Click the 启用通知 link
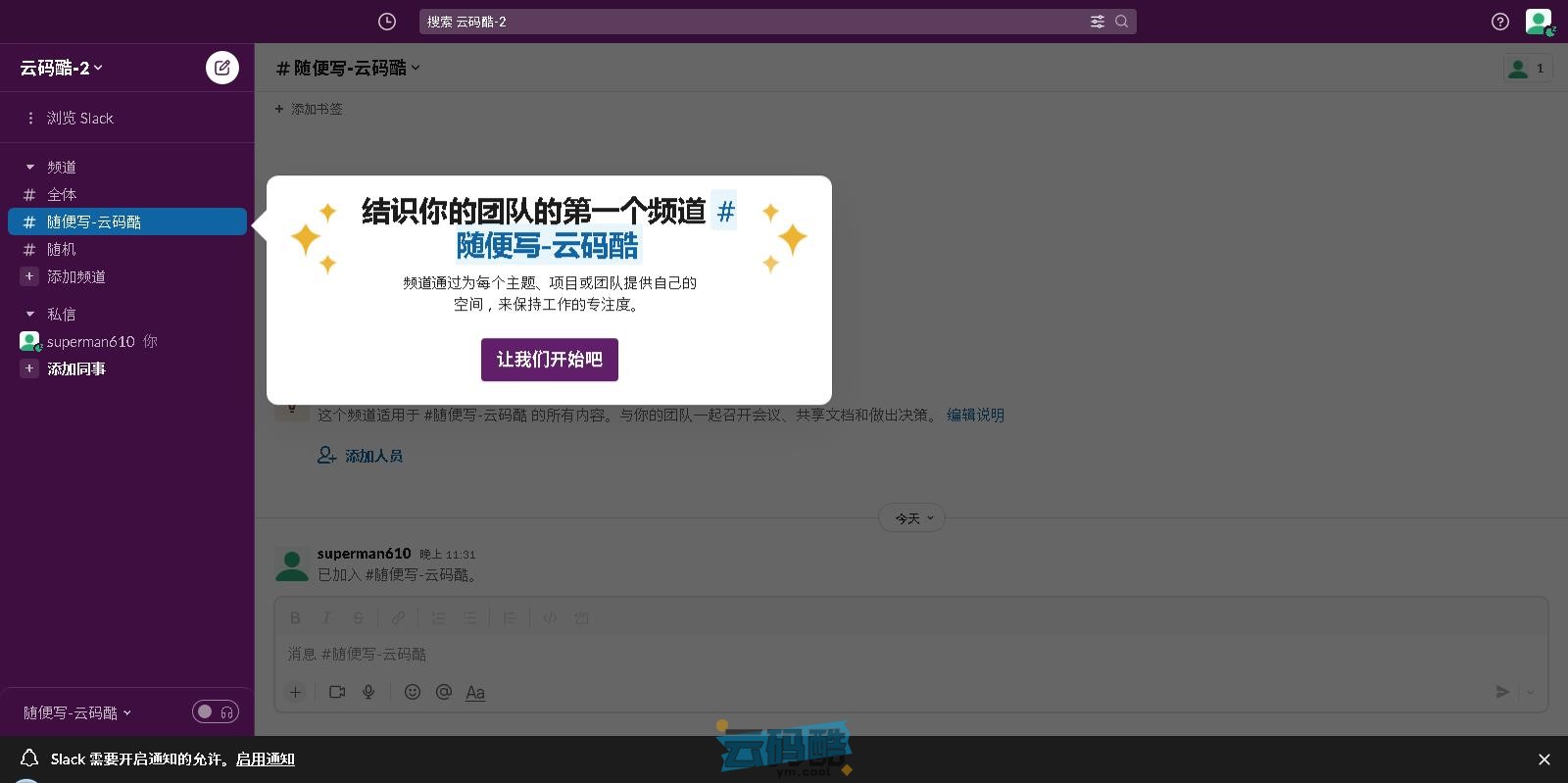The height and width of the screenshot is (783, 1568). [x=265, y=759]
